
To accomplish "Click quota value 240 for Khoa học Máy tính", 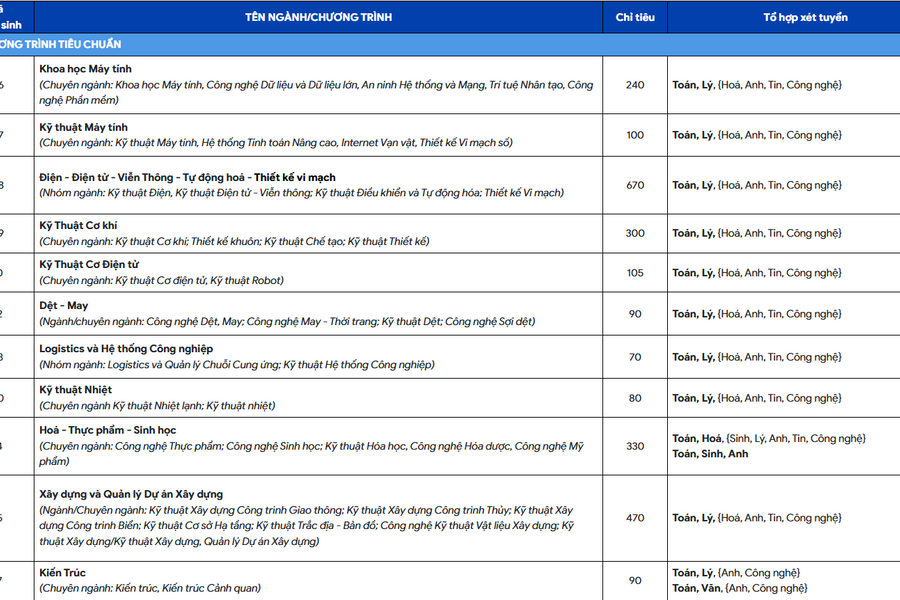I will pos(635,85).
